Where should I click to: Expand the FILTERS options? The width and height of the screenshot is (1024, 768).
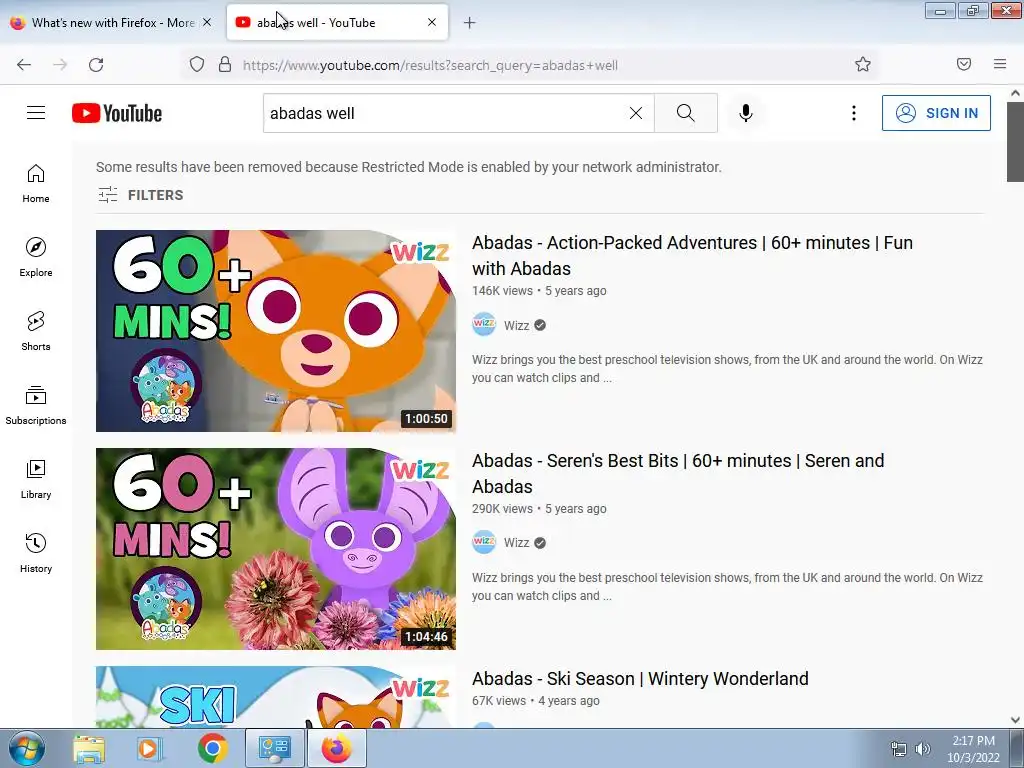140,195
